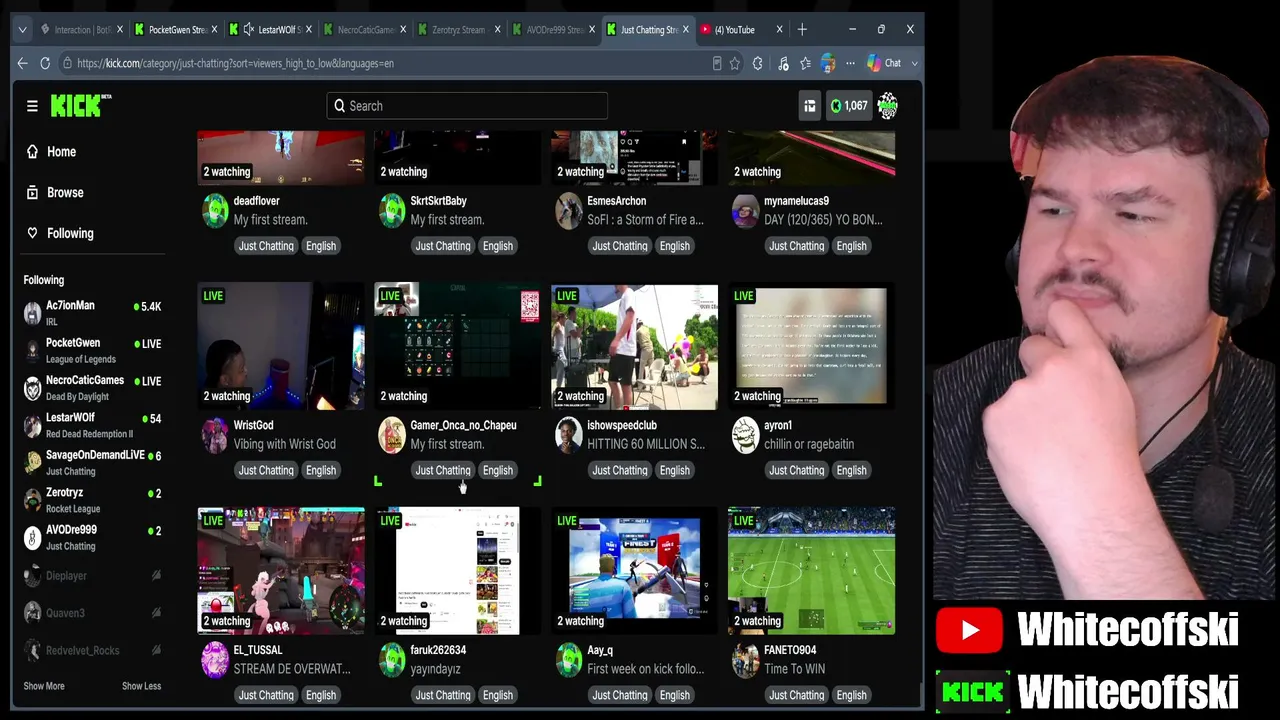
Task: Click the Kick search field
Action: [467, 106]
